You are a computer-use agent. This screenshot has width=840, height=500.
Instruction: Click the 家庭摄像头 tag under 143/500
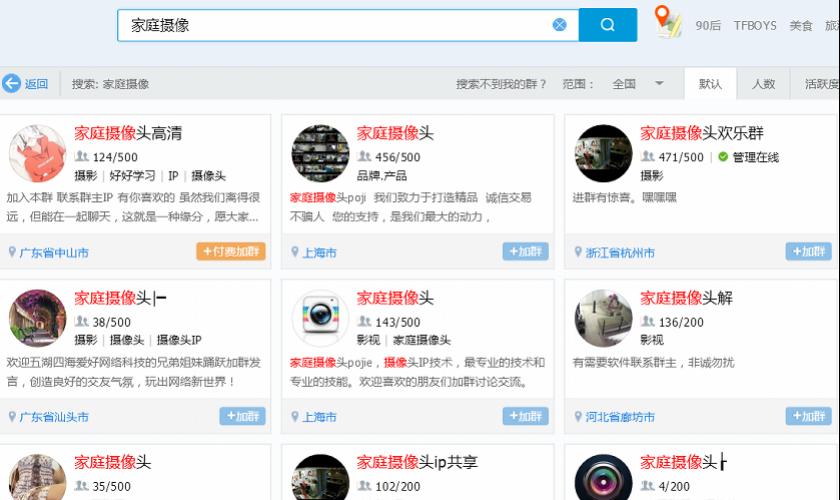pos(422,340)
